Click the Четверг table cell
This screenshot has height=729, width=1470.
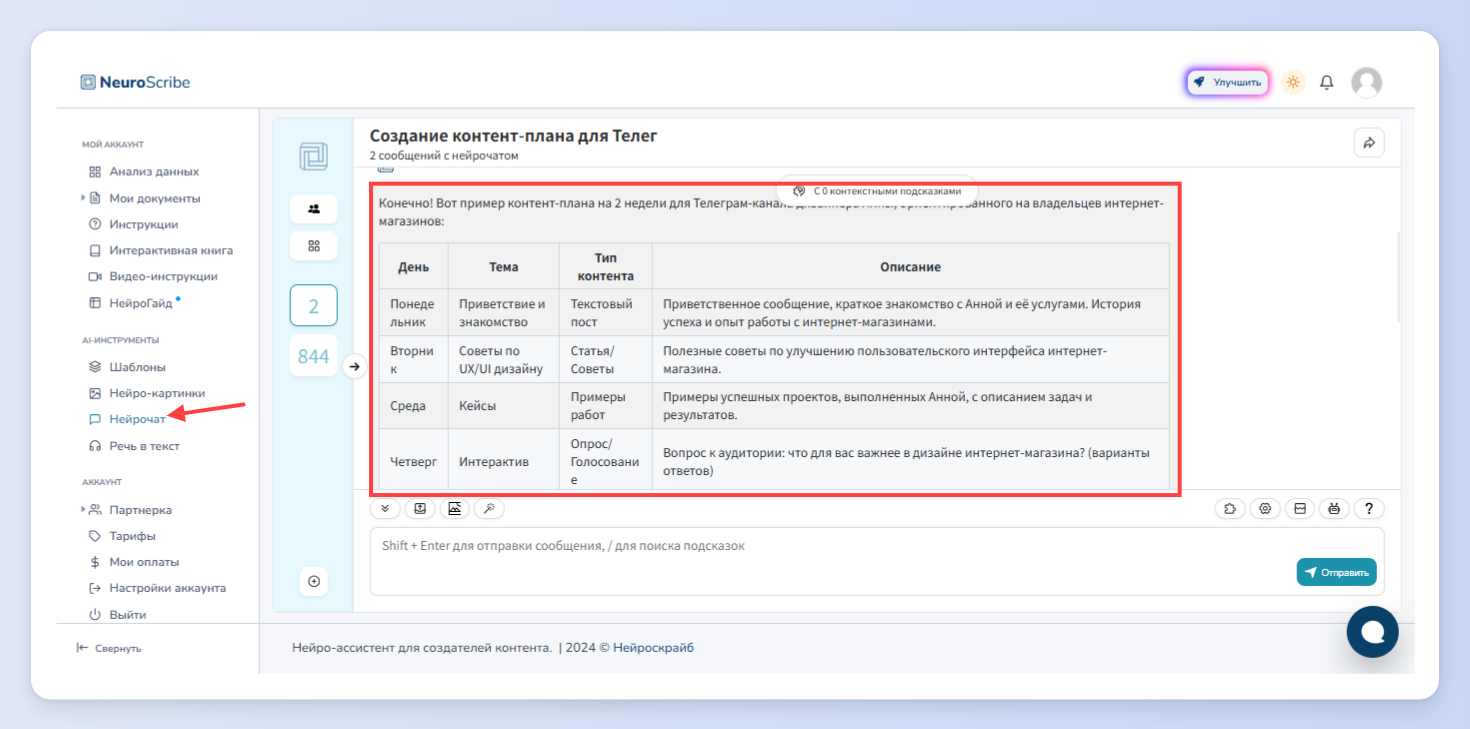coord(413,462)
